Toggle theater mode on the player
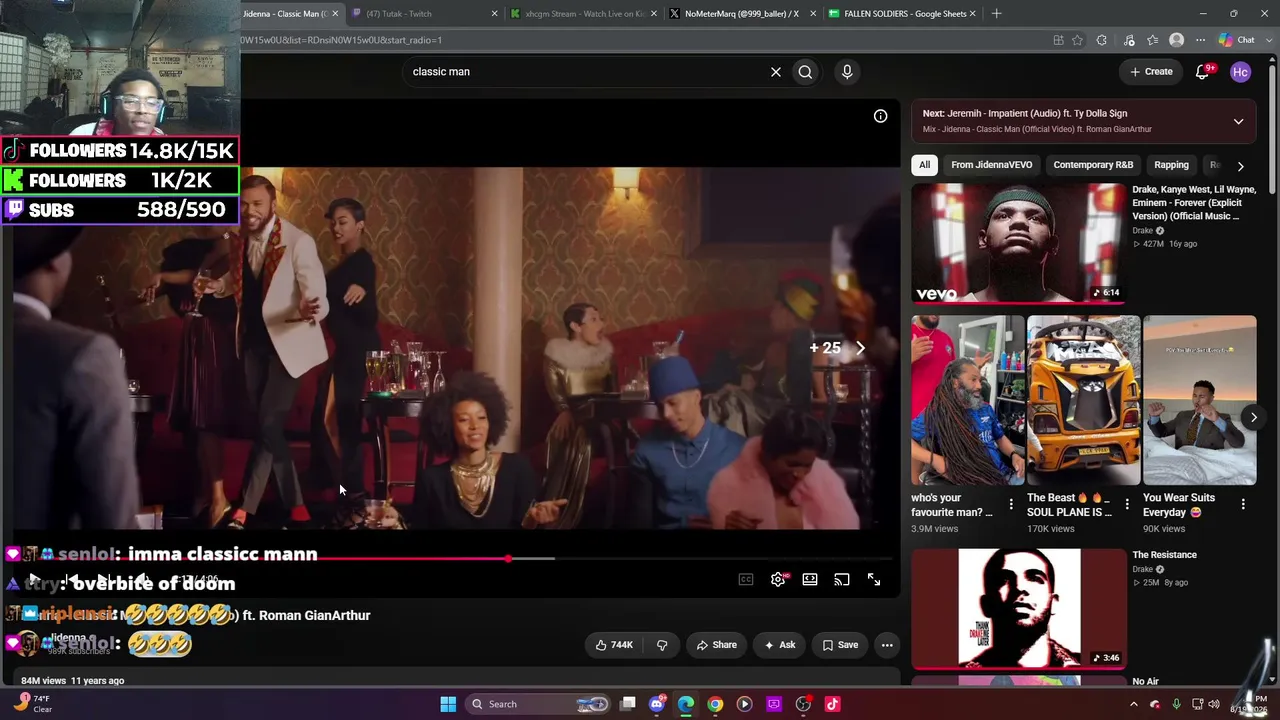 [810, 580]
